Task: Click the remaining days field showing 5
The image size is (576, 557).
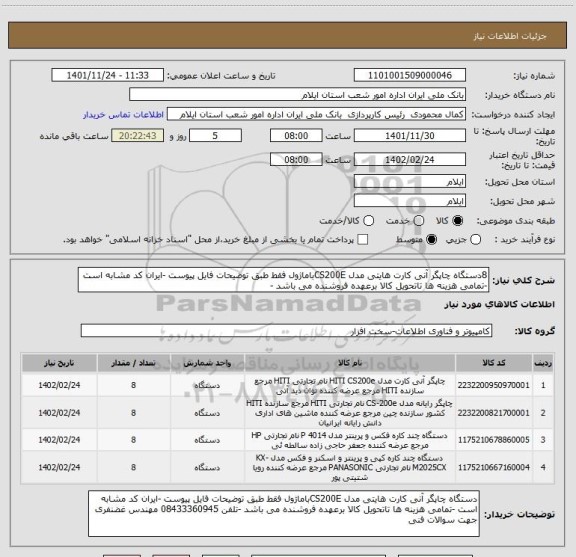Action: [215, 136]
